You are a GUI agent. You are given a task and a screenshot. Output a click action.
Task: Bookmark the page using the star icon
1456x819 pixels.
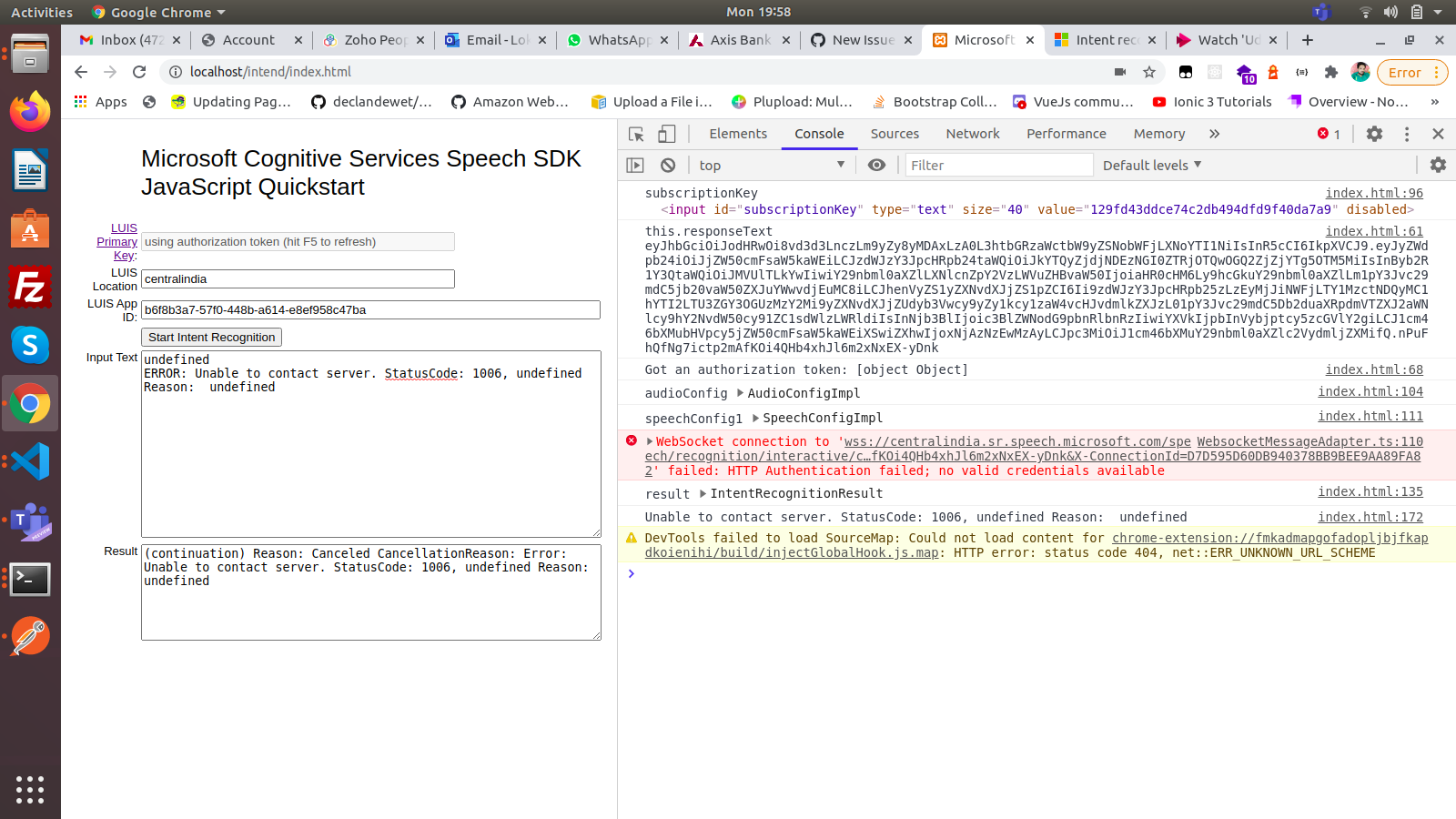[x=1149, y=72]
